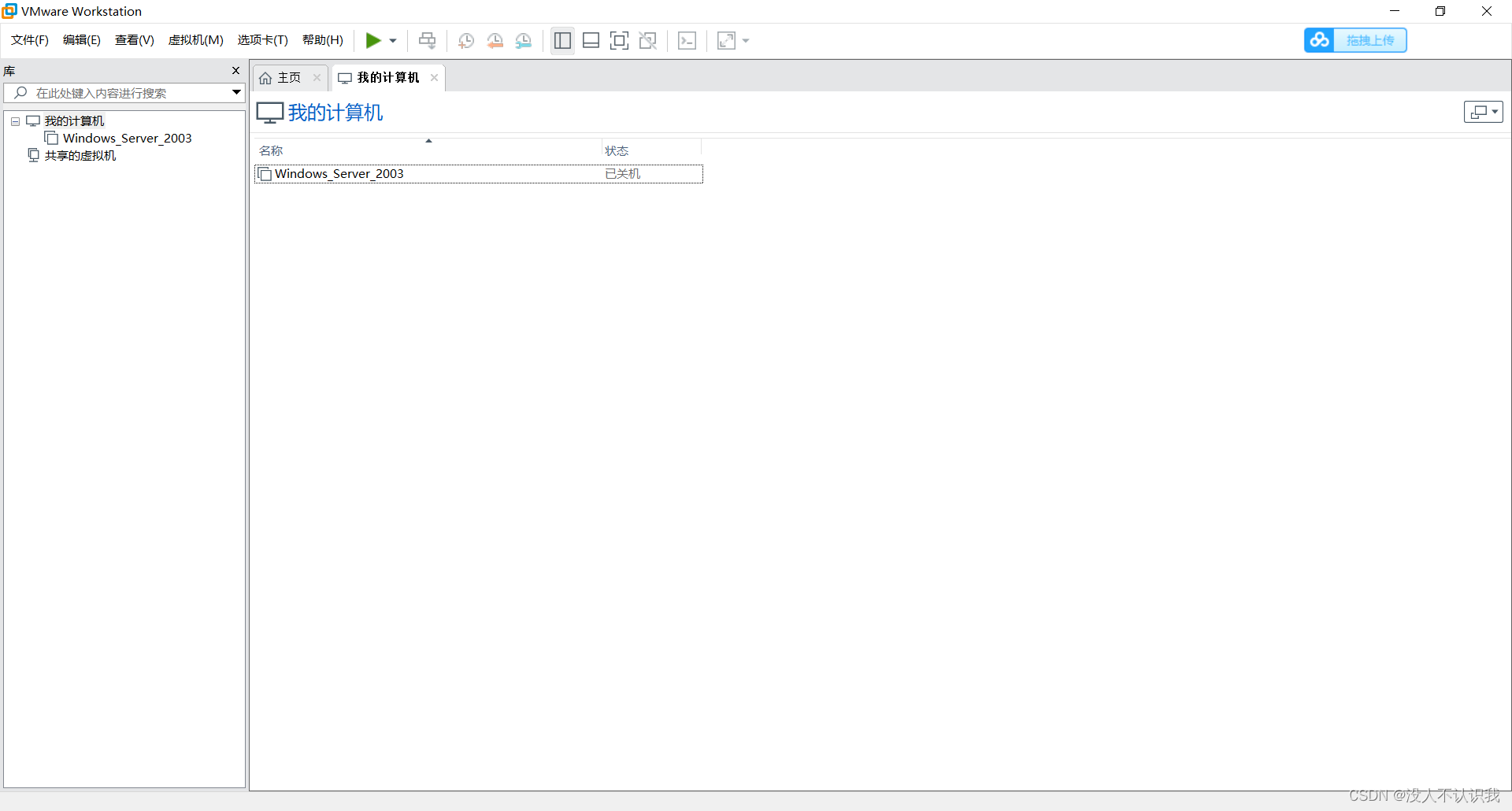Viewport: 1512px width, 811px height.
Task: Click the 拖拽上传 upload button
Action: pos(1370,40)
